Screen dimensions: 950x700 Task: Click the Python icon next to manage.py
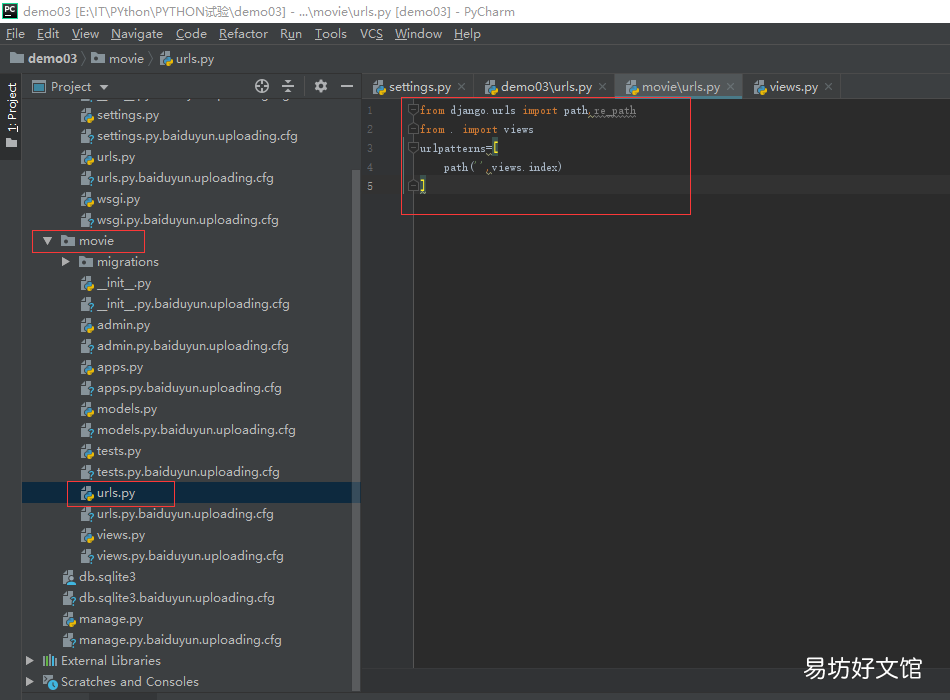pos(69,619)
